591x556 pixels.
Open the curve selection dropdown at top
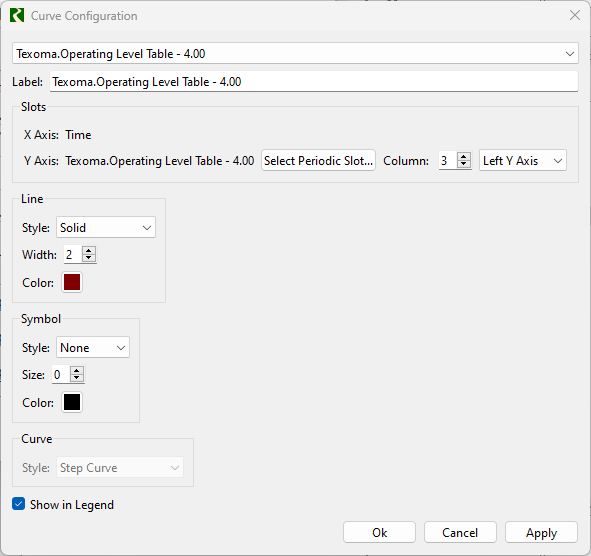tap(295, 54)
